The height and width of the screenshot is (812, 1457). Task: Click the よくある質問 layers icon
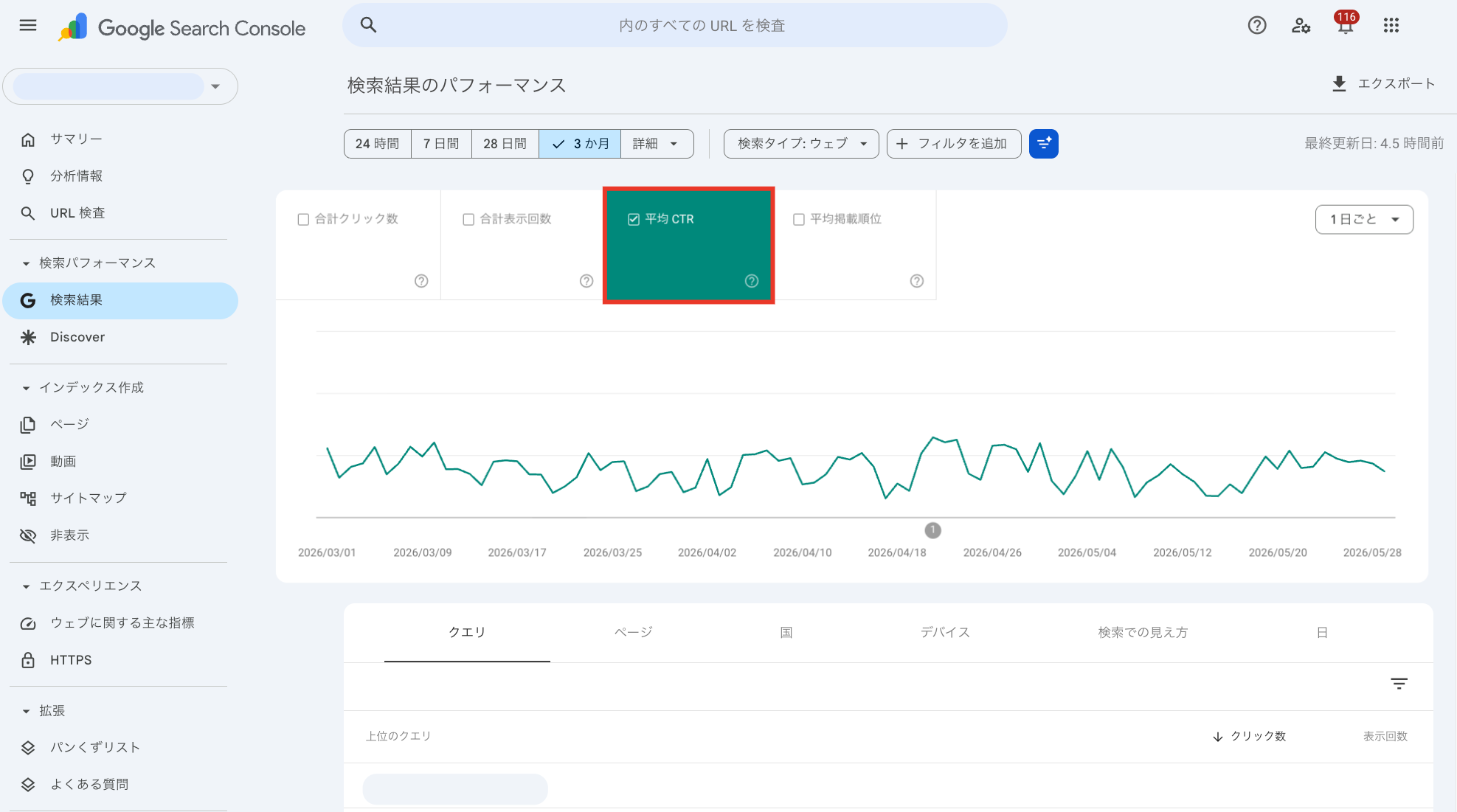[x=28, y=785]
